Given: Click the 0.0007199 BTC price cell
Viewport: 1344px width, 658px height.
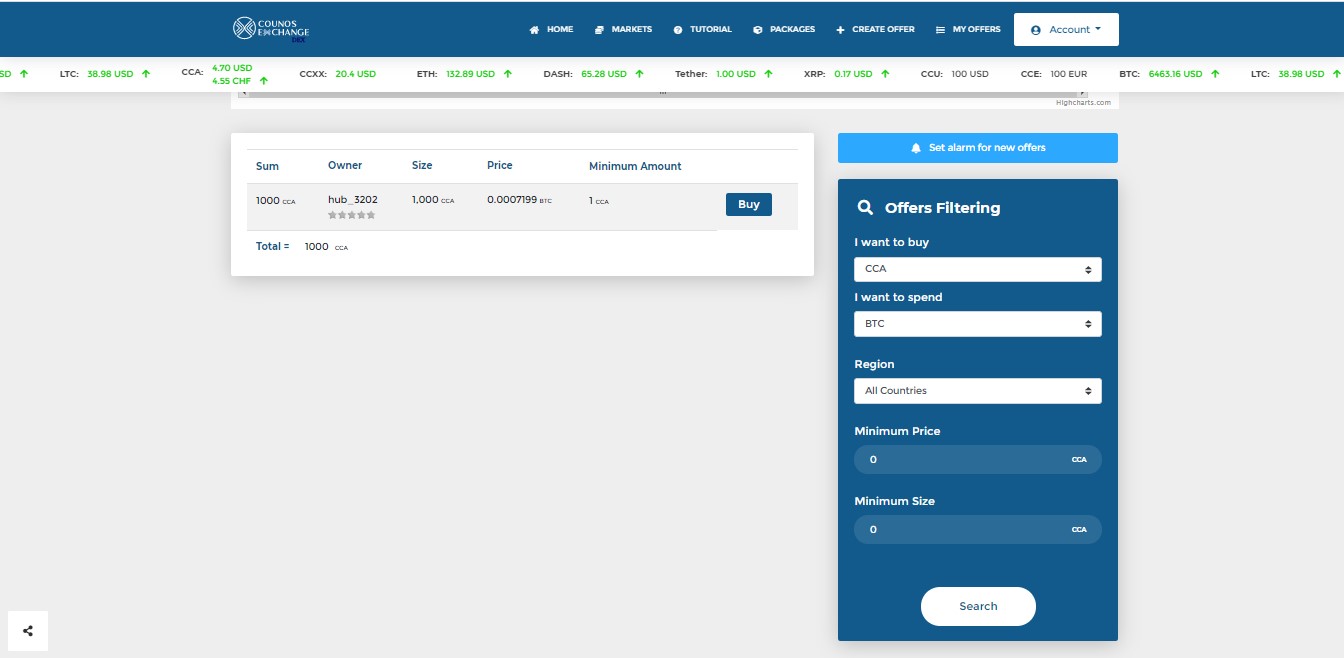Looking at the screenshot, I should pyautogui.click(x=519, y=200).
